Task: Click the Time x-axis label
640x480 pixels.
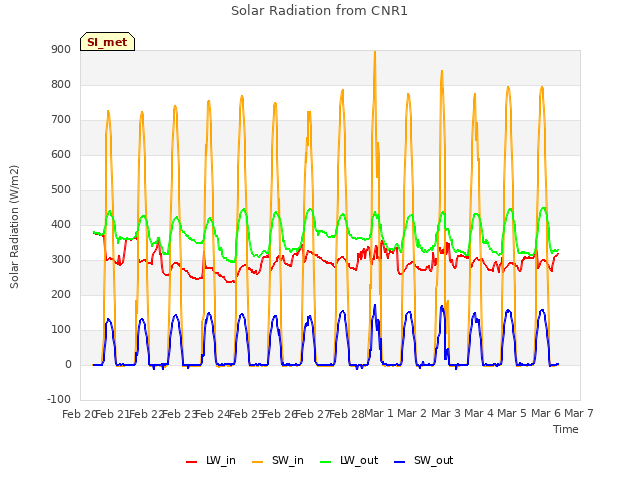Action: 566,429
